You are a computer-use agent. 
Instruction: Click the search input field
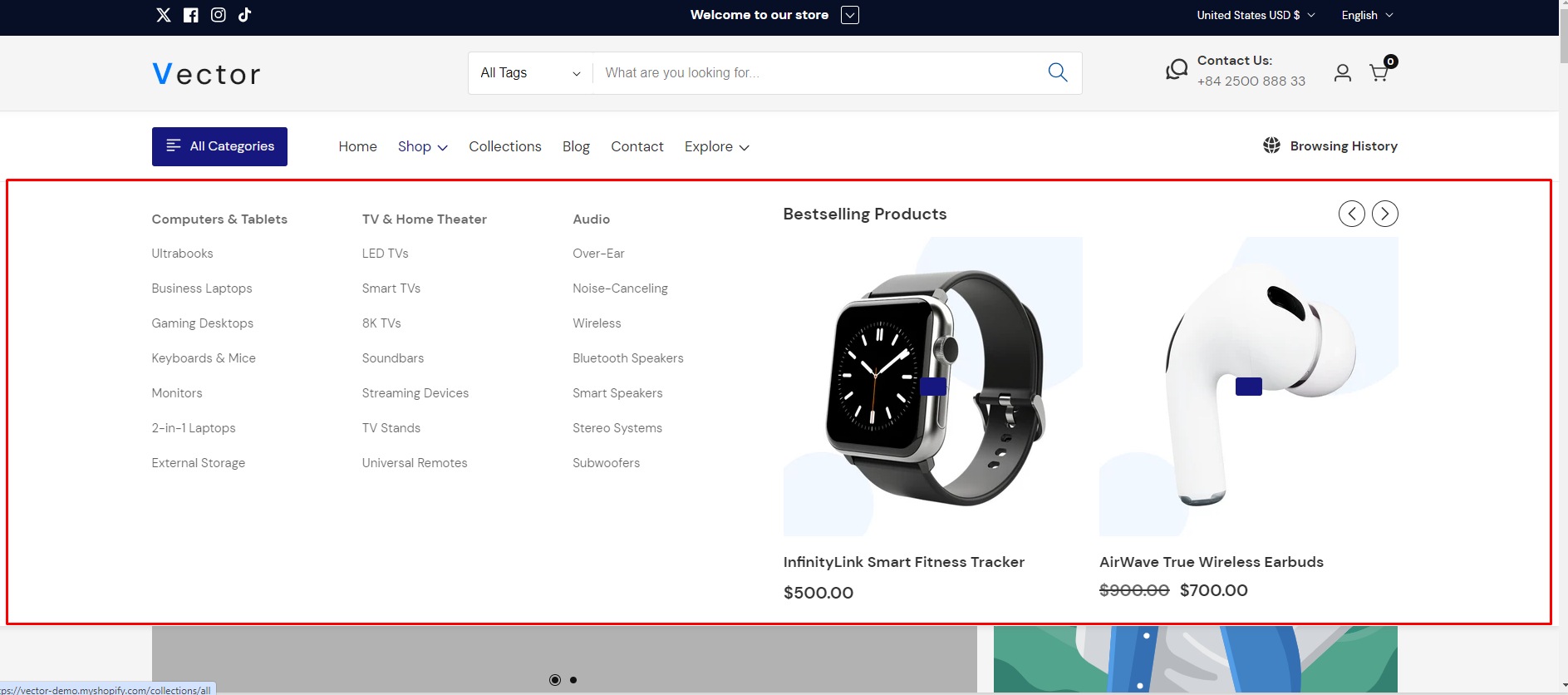click(x=814, y=73)
